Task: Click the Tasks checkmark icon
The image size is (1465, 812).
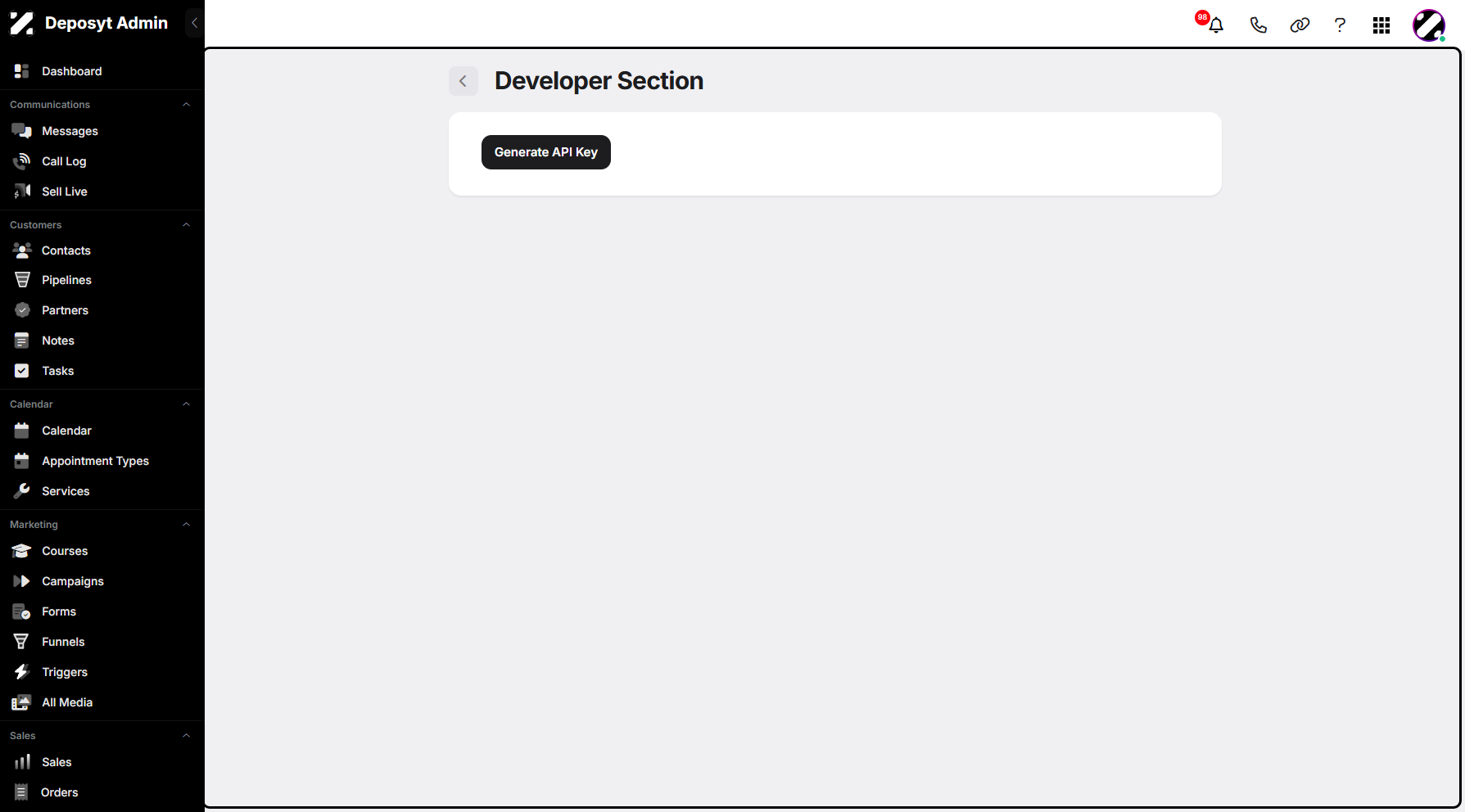Action: coord(22,371)
